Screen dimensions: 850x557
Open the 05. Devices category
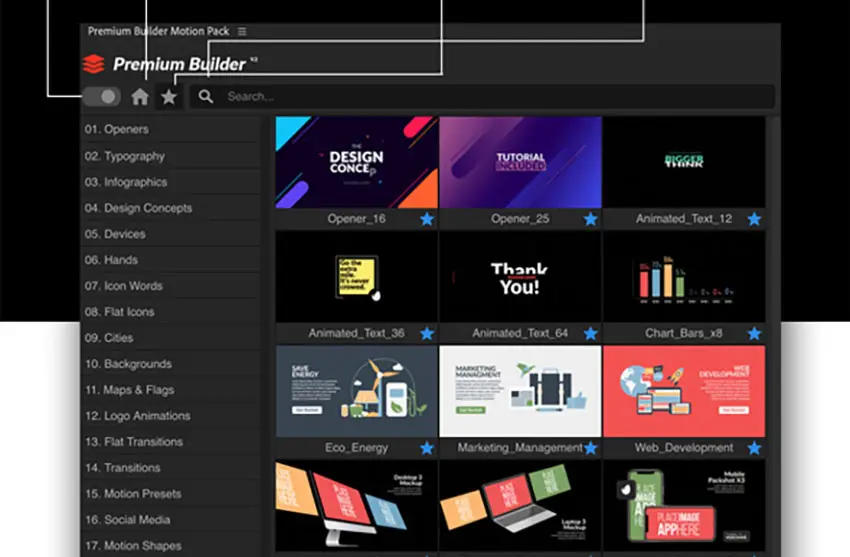tap(170, 234)
